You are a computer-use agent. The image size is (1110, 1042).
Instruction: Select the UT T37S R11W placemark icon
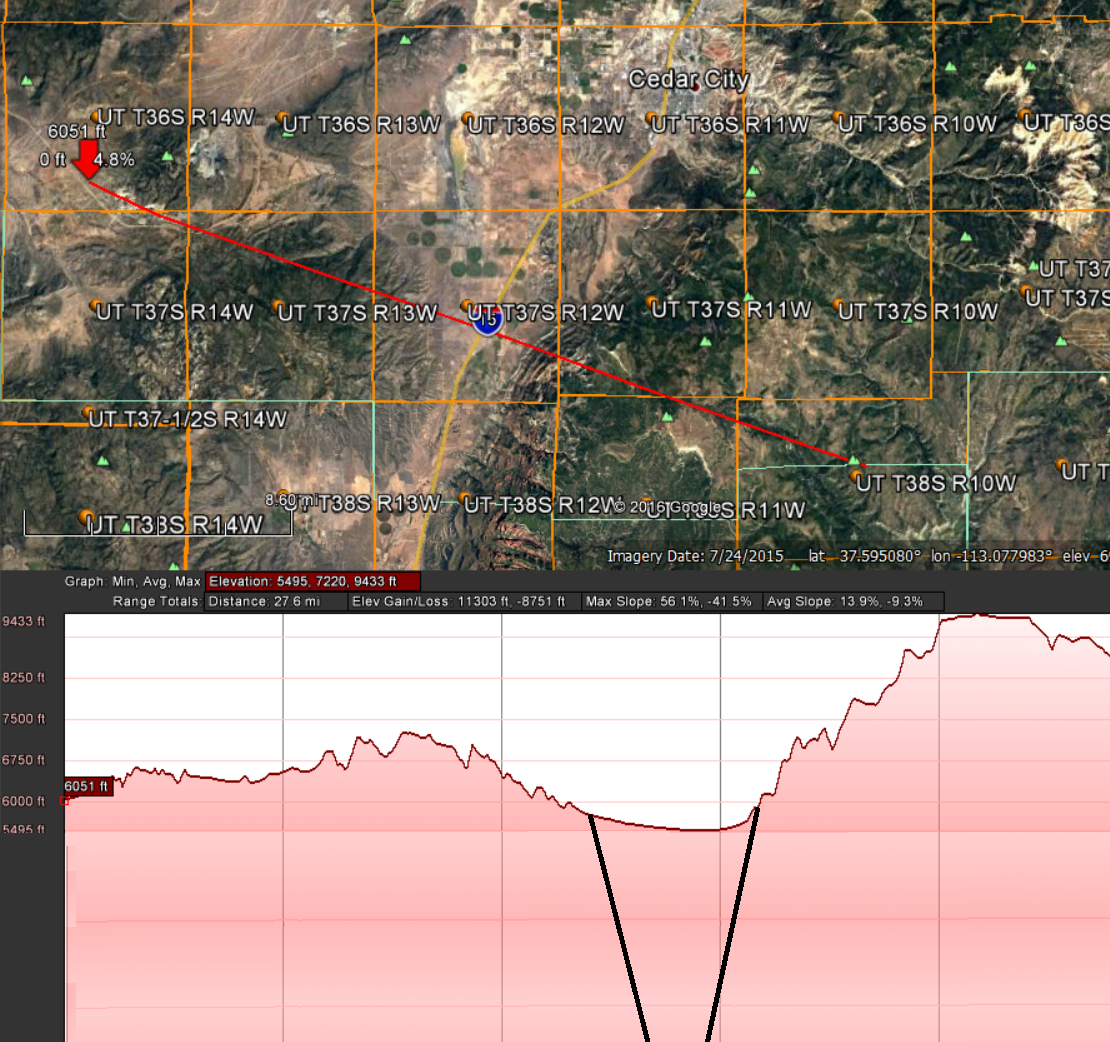tap(653, 303)
